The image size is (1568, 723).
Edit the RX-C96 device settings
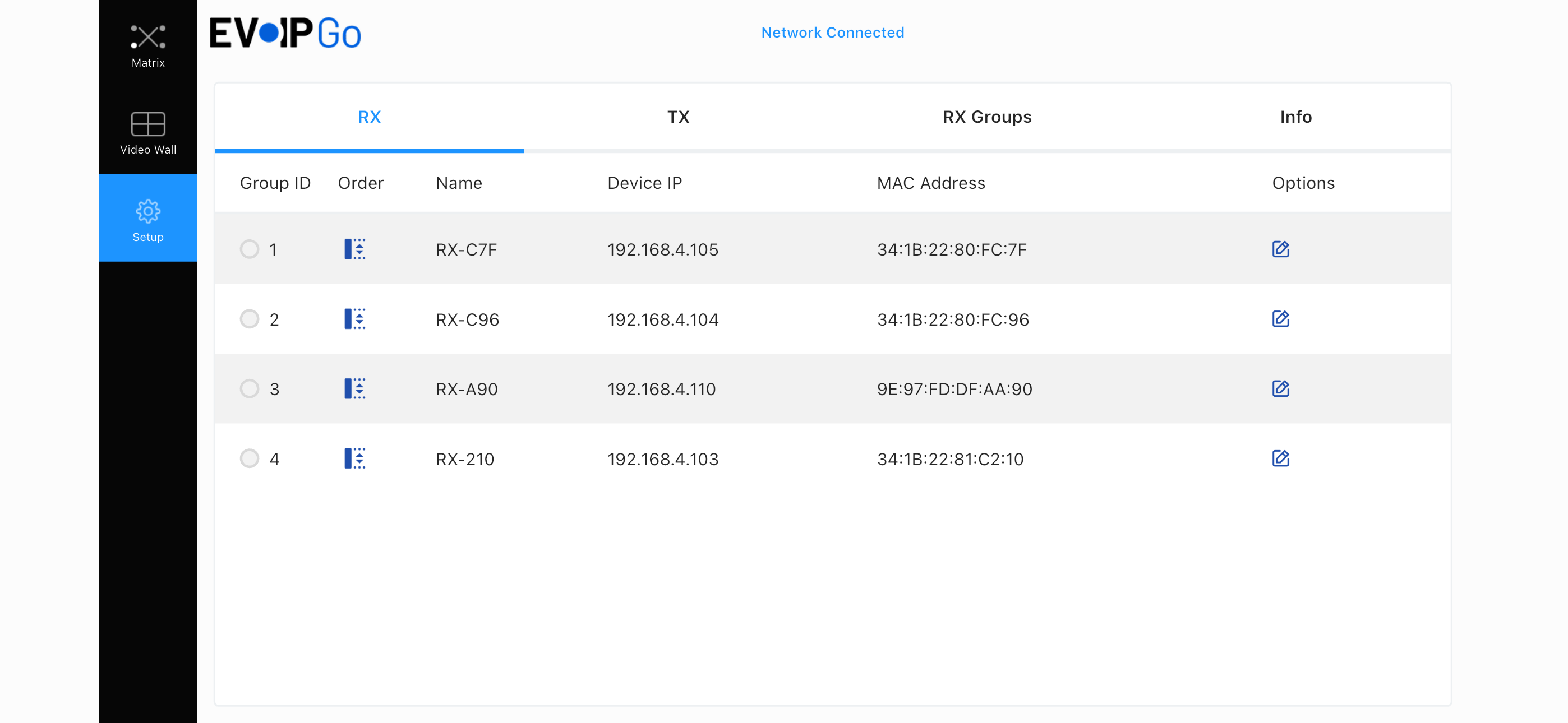(1281, 319)
